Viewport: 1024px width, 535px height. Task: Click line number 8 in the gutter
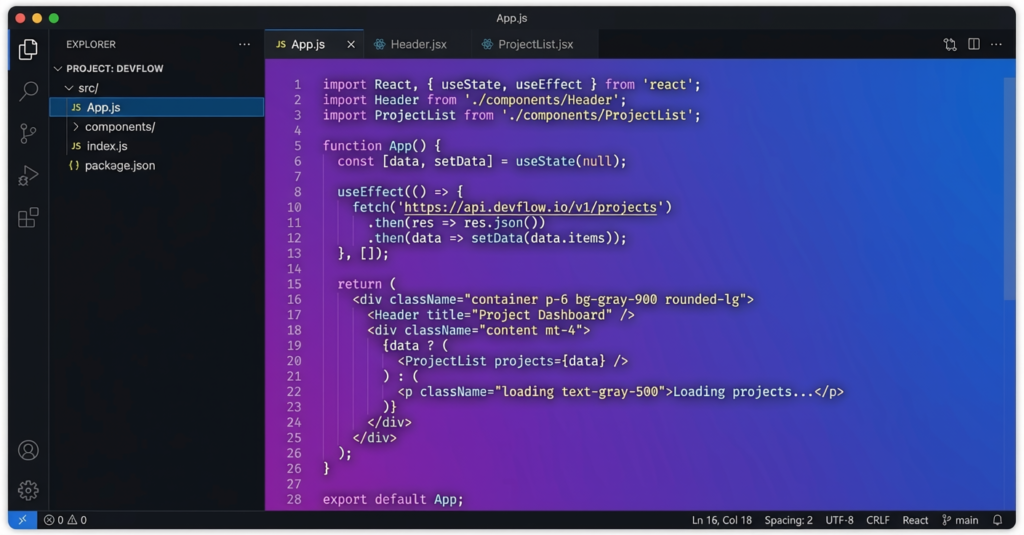click(297, 191)
